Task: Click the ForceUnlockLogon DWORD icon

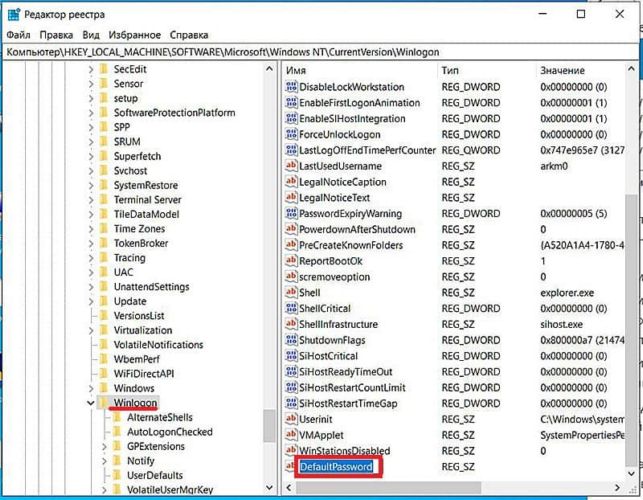Action: point(291,134)
